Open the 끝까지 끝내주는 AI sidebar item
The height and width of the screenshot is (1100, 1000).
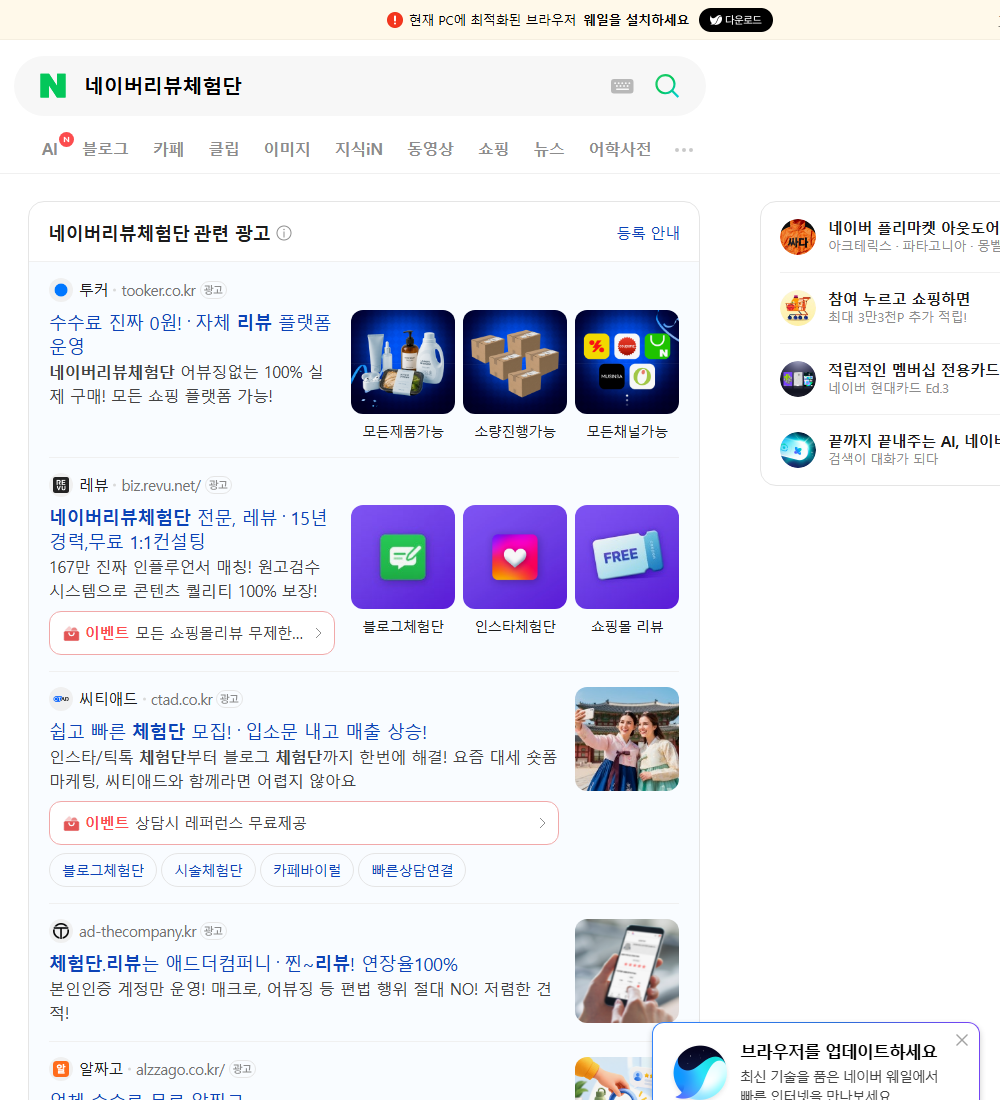(890, 449)
